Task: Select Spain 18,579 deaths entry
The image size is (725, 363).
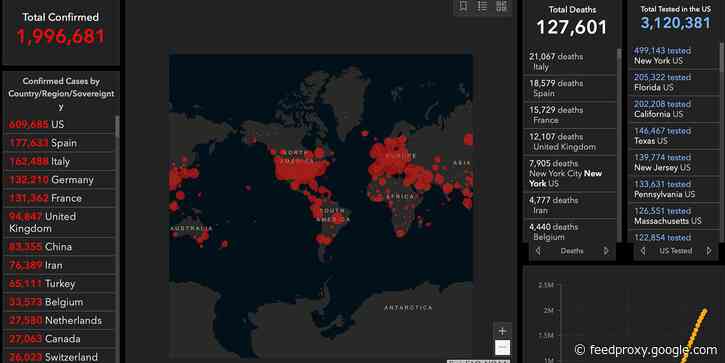Action: click(571, 88)
